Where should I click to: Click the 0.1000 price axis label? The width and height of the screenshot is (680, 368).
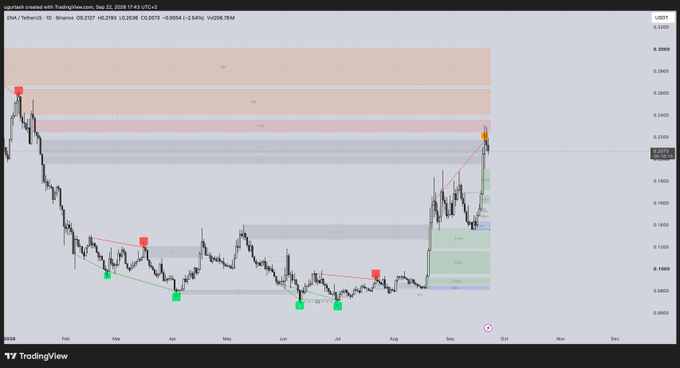pyautogui.click(x=661, y=269)
